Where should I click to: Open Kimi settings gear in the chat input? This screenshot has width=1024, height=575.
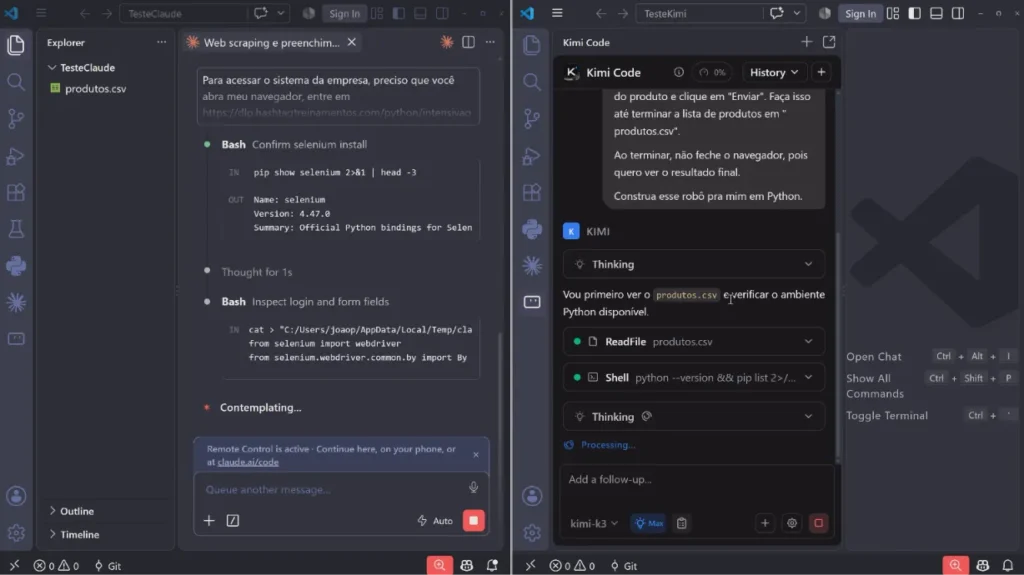point(792,523)
